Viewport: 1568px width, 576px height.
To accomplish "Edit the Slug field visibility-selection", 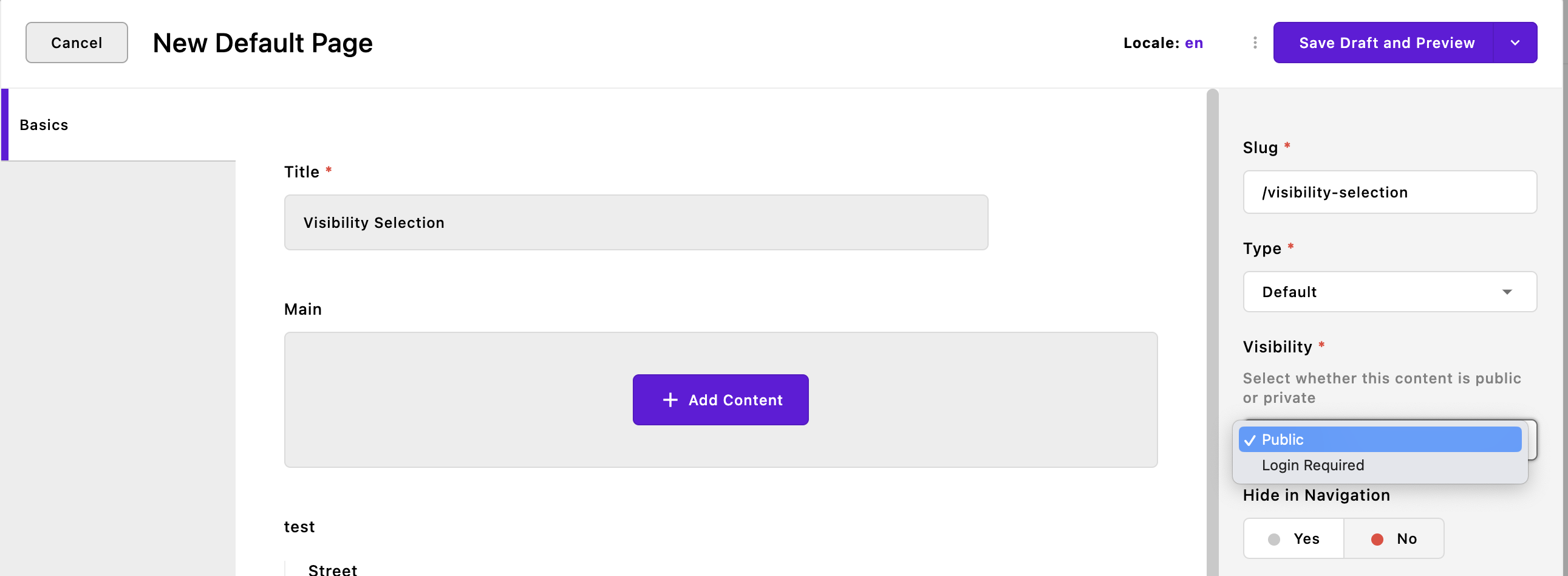I will click(1389, 192).
